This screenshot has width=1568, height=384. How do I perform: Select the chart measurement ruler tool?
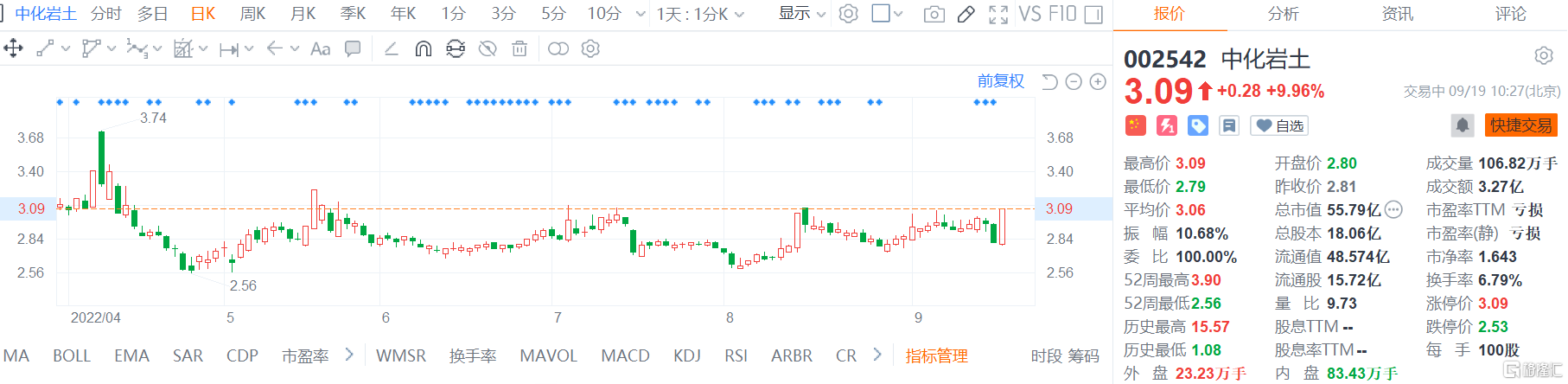[182, 49]
